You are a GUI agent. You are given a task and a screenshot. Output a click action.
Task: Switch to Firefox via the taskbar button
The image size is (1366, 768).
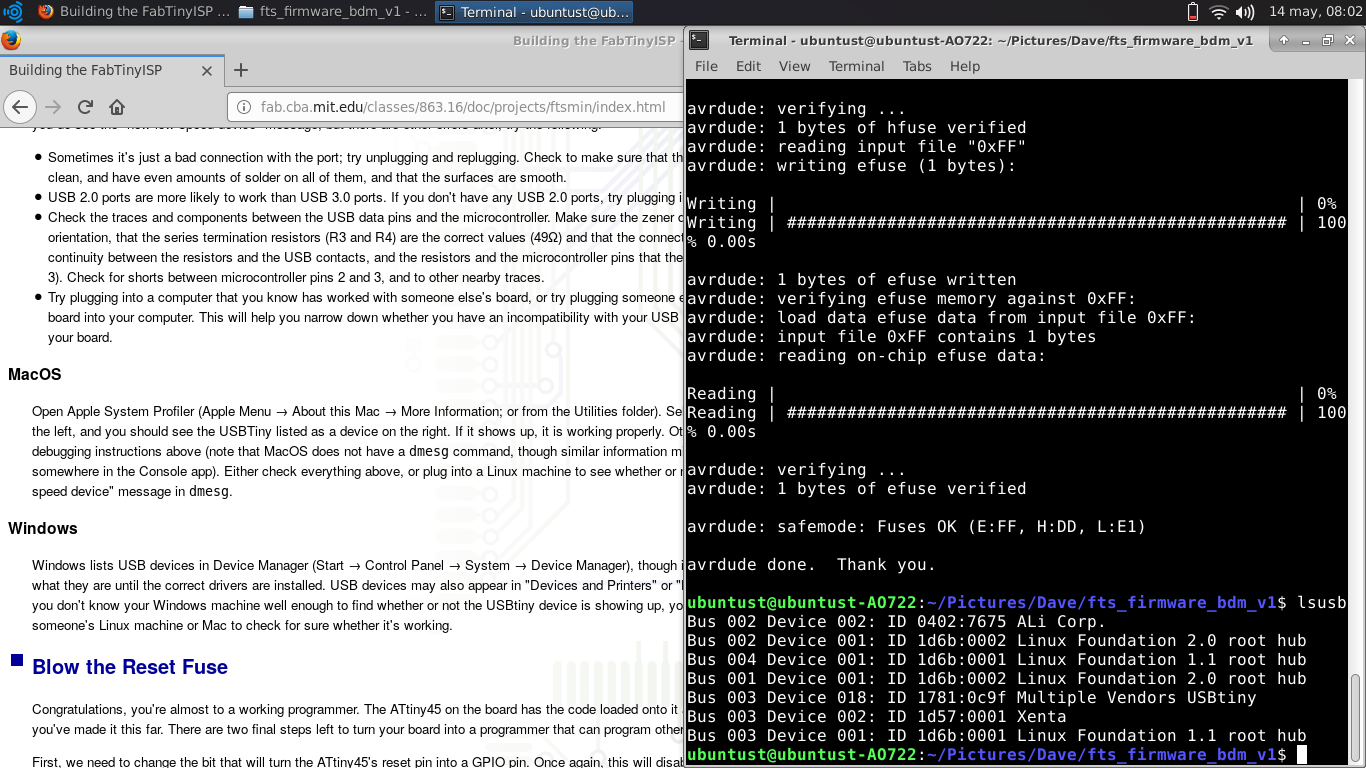coord(132,12)
